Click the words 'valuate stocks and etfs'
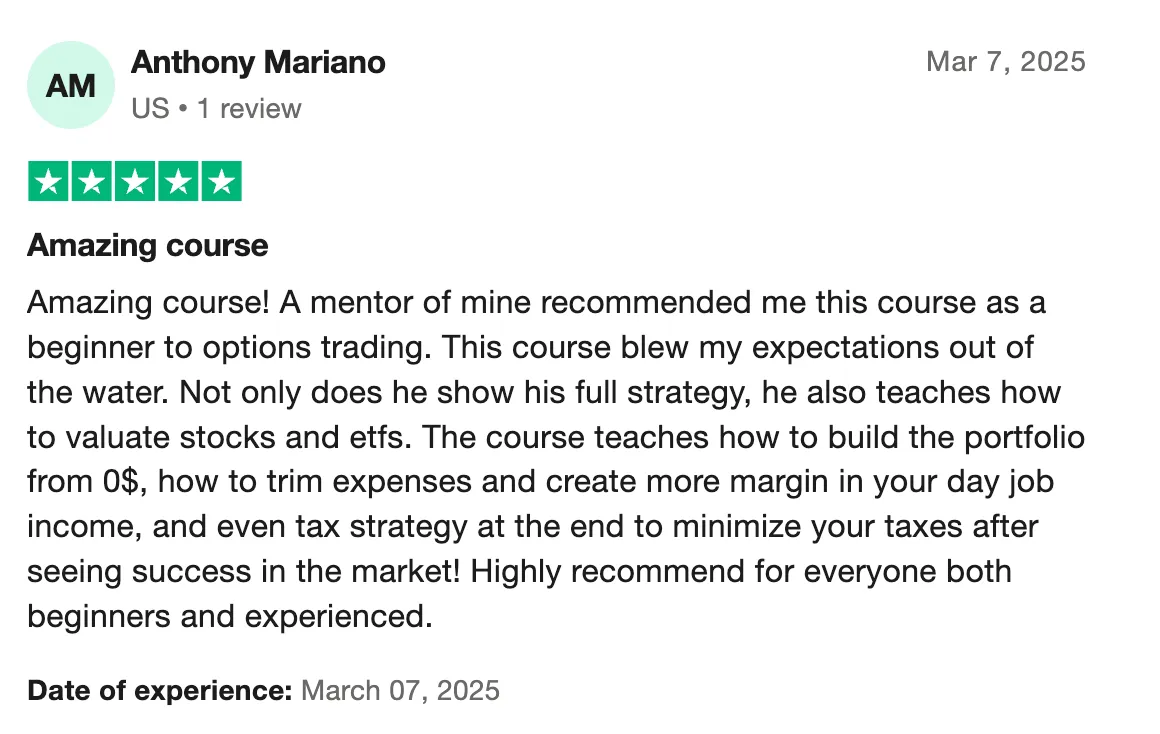The width and height of the screenshot is (1160, 734). pos(237,437)
